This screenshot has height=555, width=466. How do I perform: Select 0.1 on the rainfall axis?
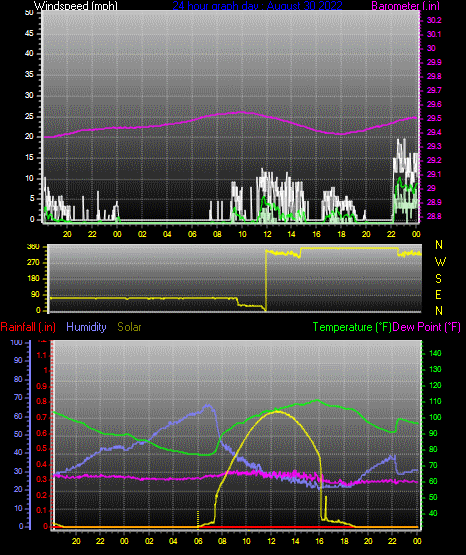pyautogui.click(x=42, y=510)
